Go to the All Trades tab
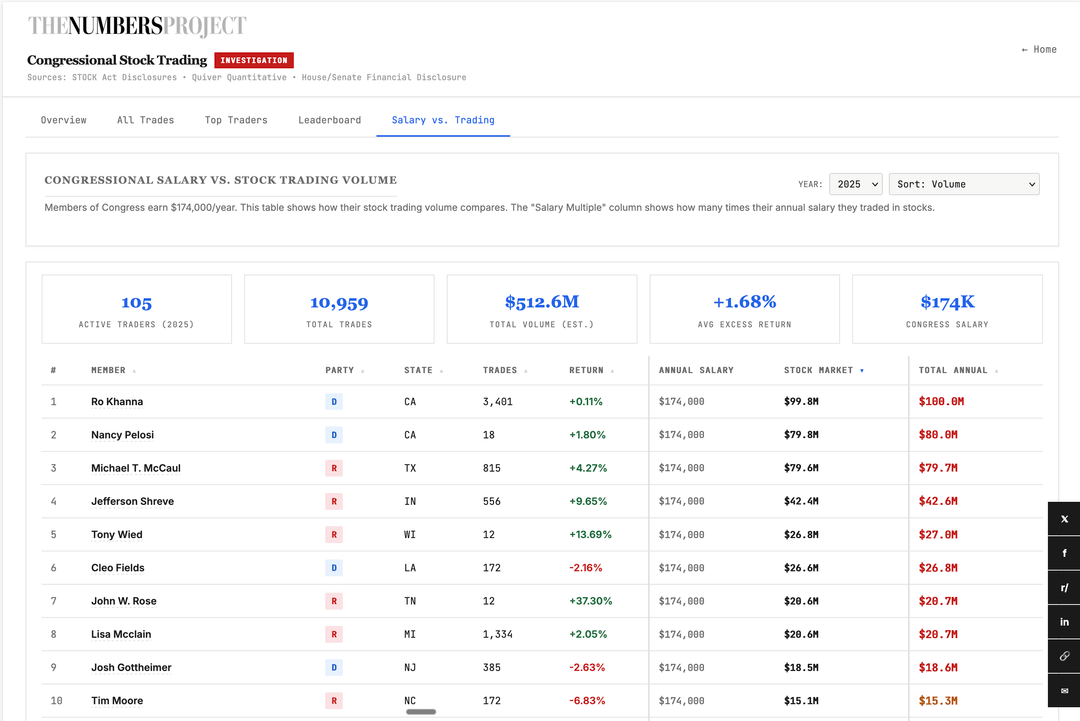Viewport: 1080px width, 721px height. (x=145, y=120)
